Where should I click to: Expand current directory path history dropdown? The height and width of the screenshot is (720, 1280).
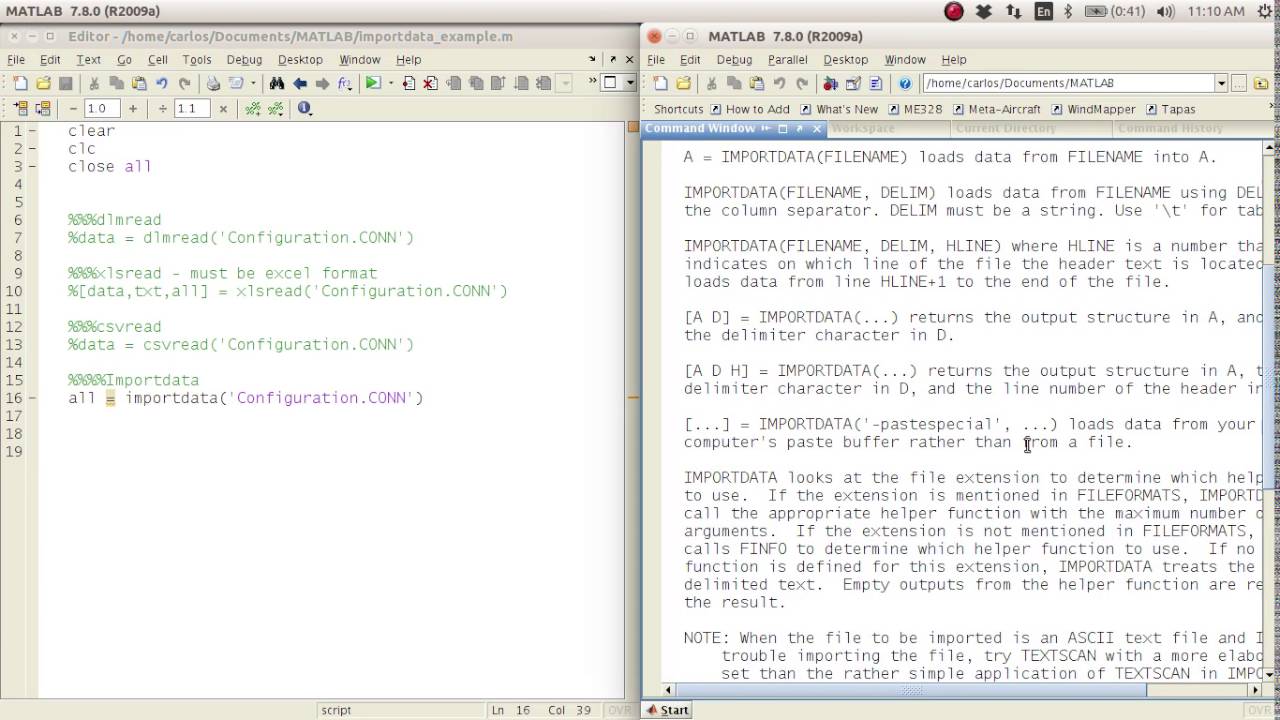point(1221,83)
